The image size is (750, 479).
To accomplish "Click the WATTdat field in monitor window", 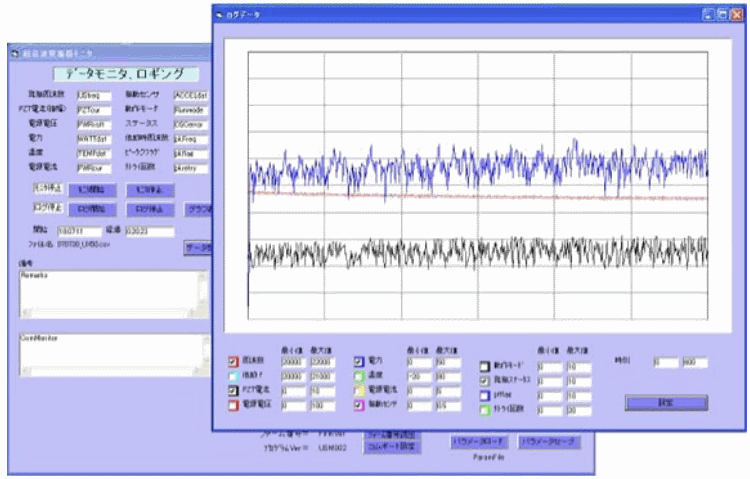I will point(94,139).
